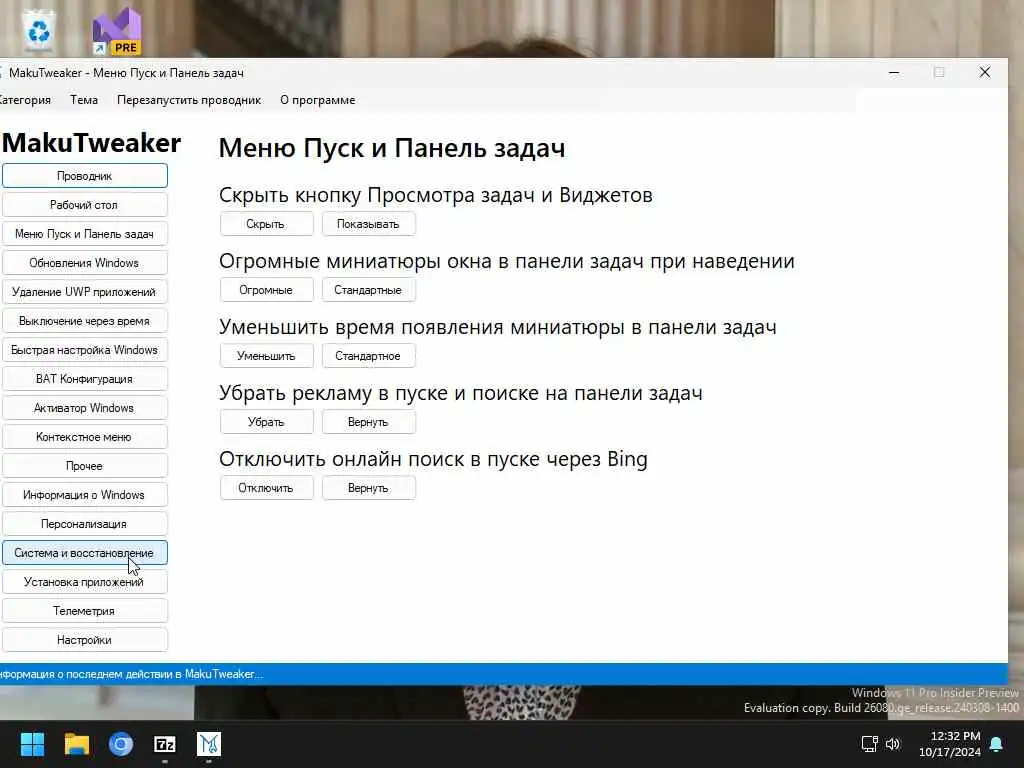Open the Установка приложений category

click(85, 582)
